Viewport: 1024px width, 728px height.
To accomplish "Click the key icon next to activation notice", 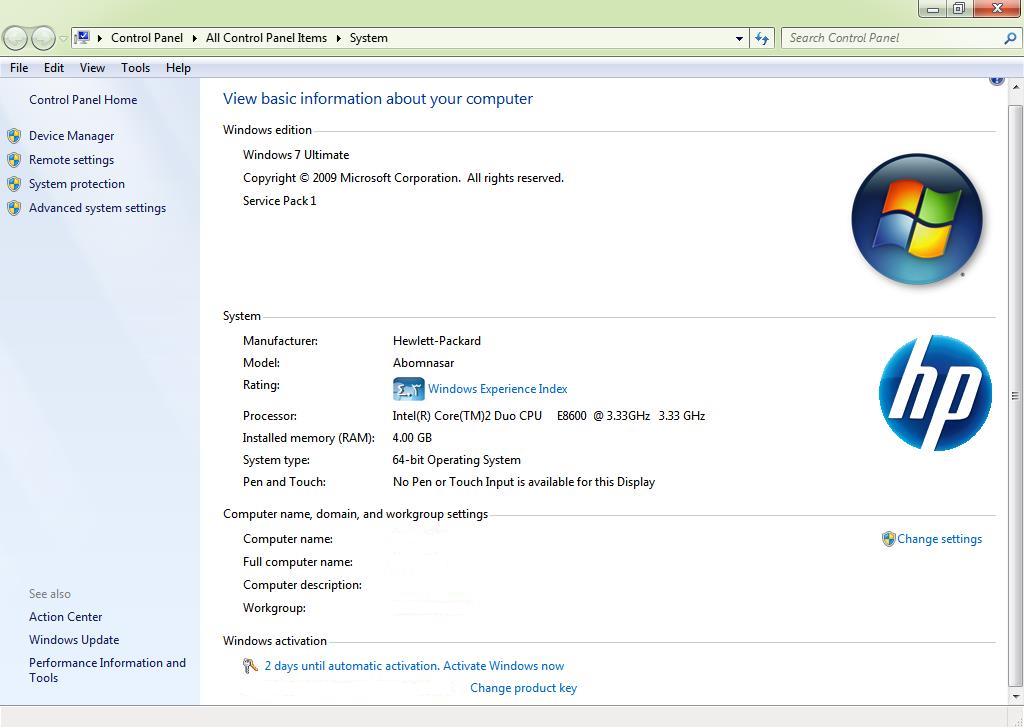I will [250, 666].
